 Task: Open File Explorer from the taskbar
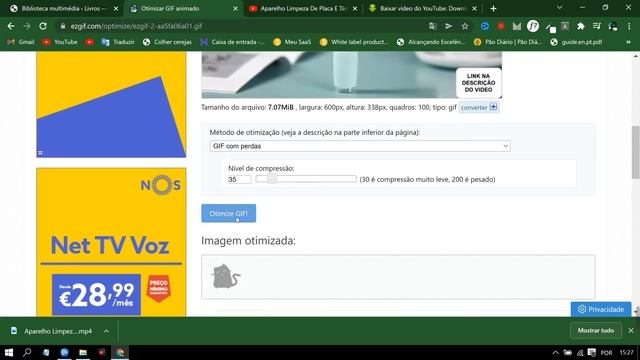pyautogui.click(x=83, y=352)
